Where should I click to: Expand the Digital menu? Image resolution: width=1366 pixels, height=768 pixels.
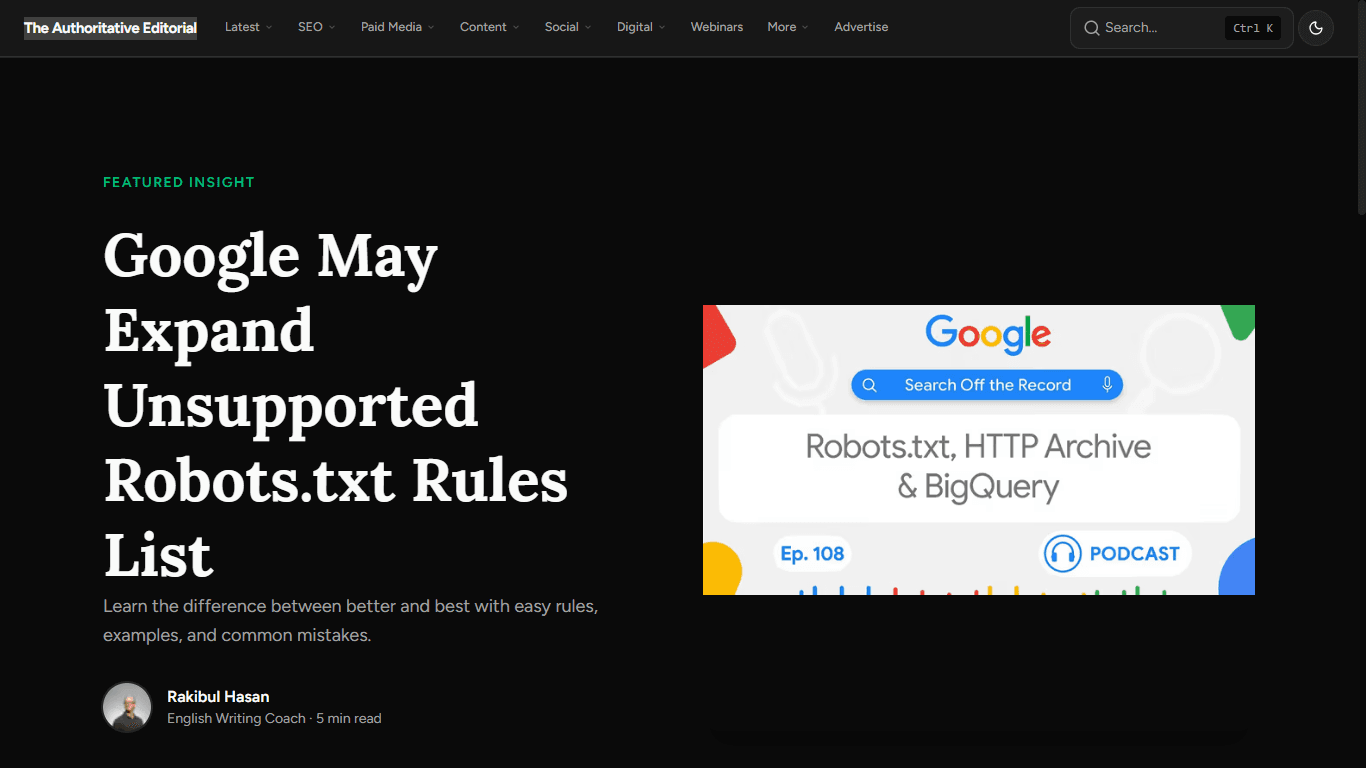[x=640, y=27]
